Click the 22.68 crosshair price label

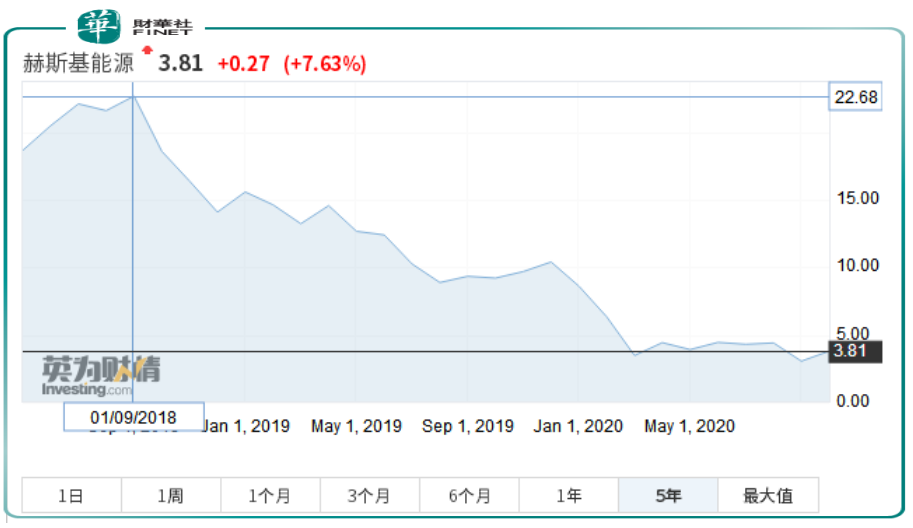(x=855, y=97)
